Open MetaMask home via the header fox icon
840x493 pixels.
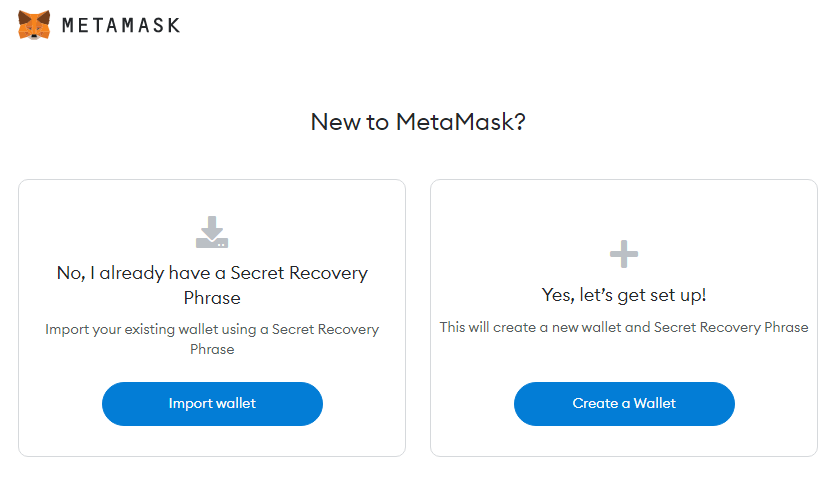pos(34,25)
